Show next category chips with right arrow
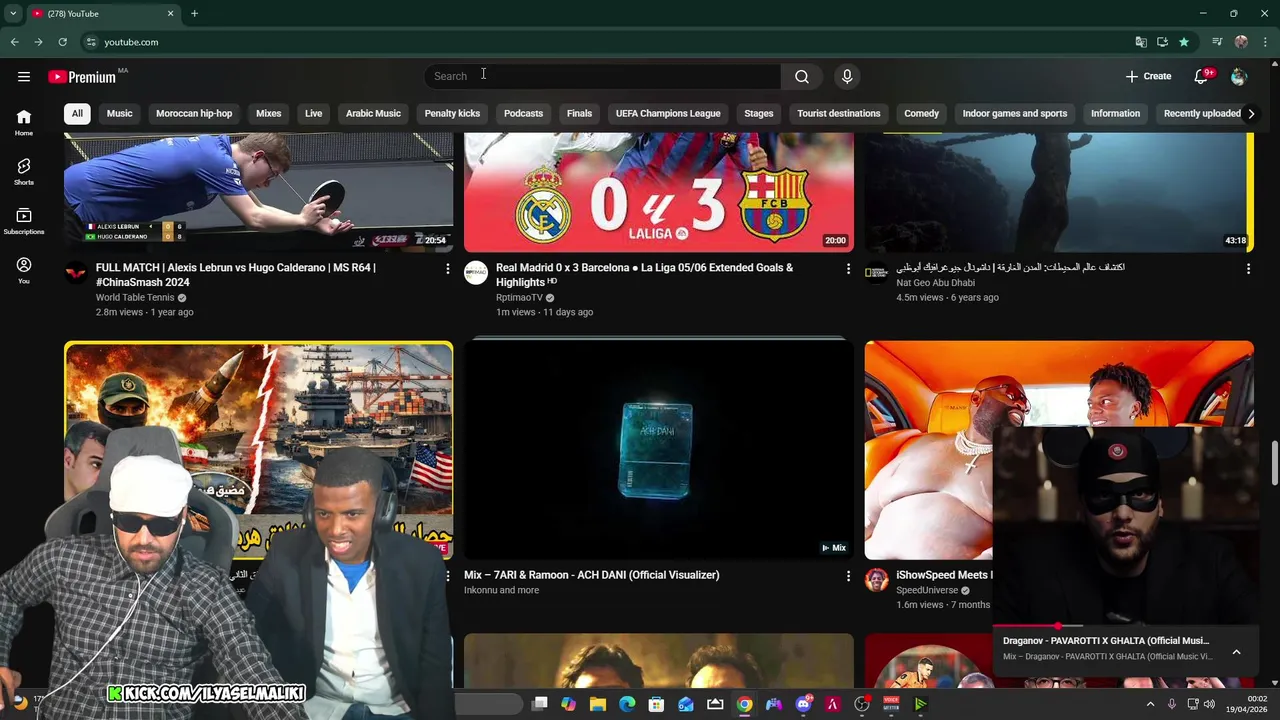 click(x=1251, y=113)
